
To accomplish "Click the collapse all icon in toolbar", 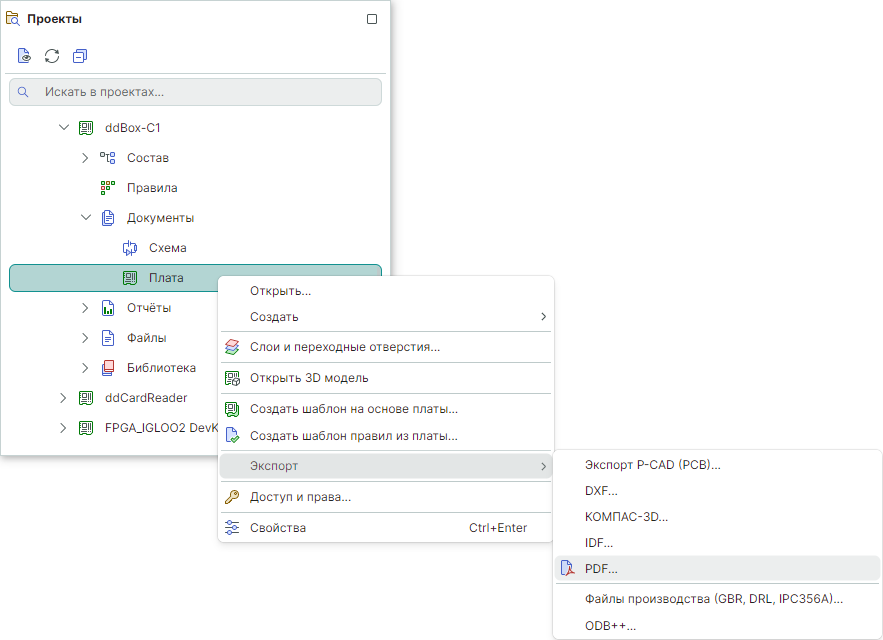I will point(80,56).
